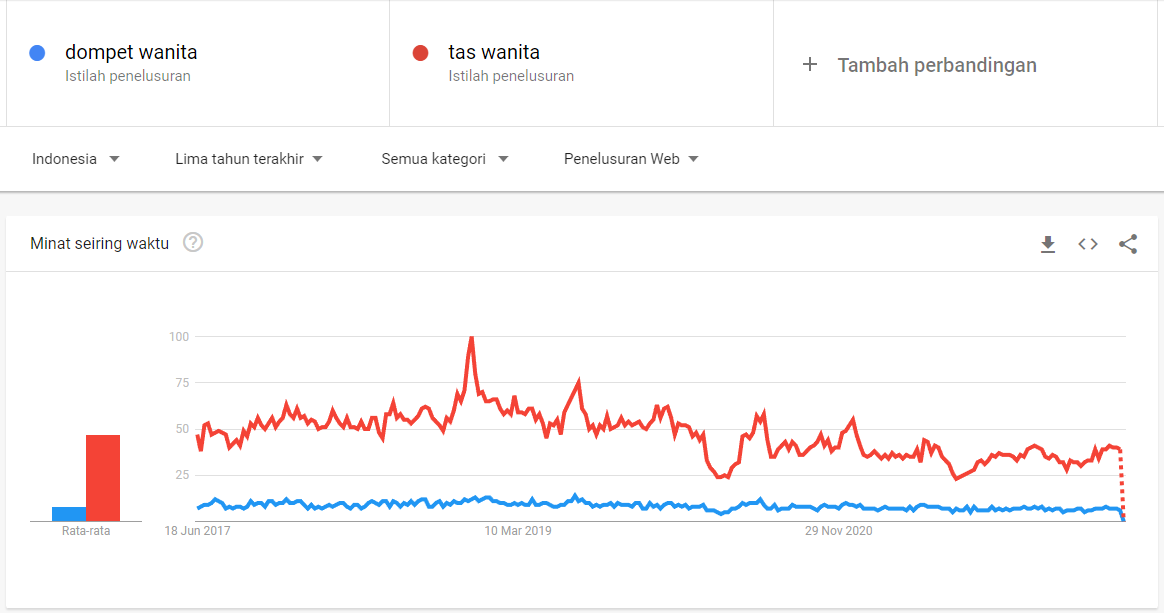Click the blue average bar in Rata-rata
Screen dimensions: 1164x613
(69, 514)
